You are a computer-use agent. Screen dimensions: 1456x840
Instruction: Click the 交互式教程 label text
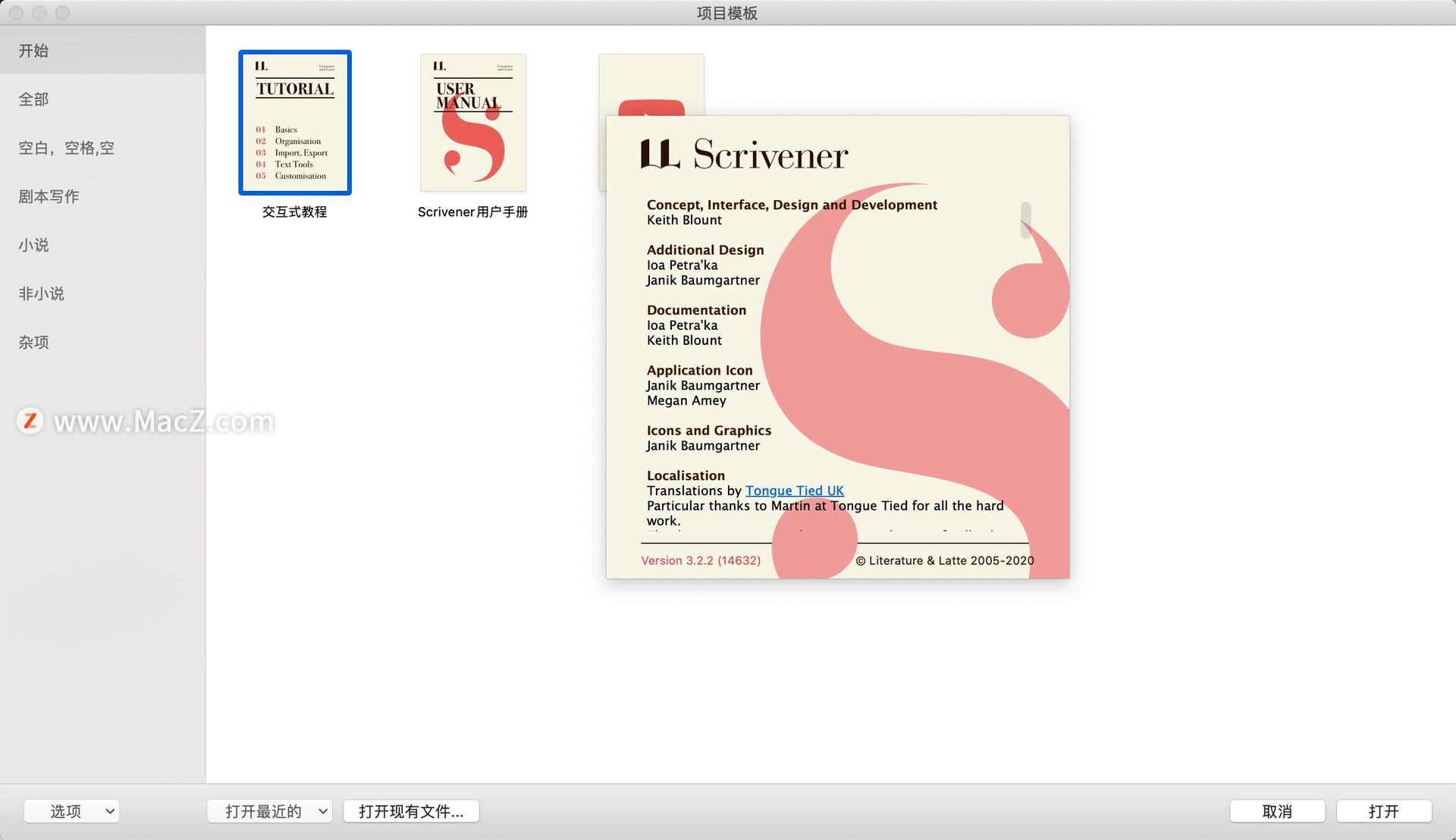click(295, 212)
